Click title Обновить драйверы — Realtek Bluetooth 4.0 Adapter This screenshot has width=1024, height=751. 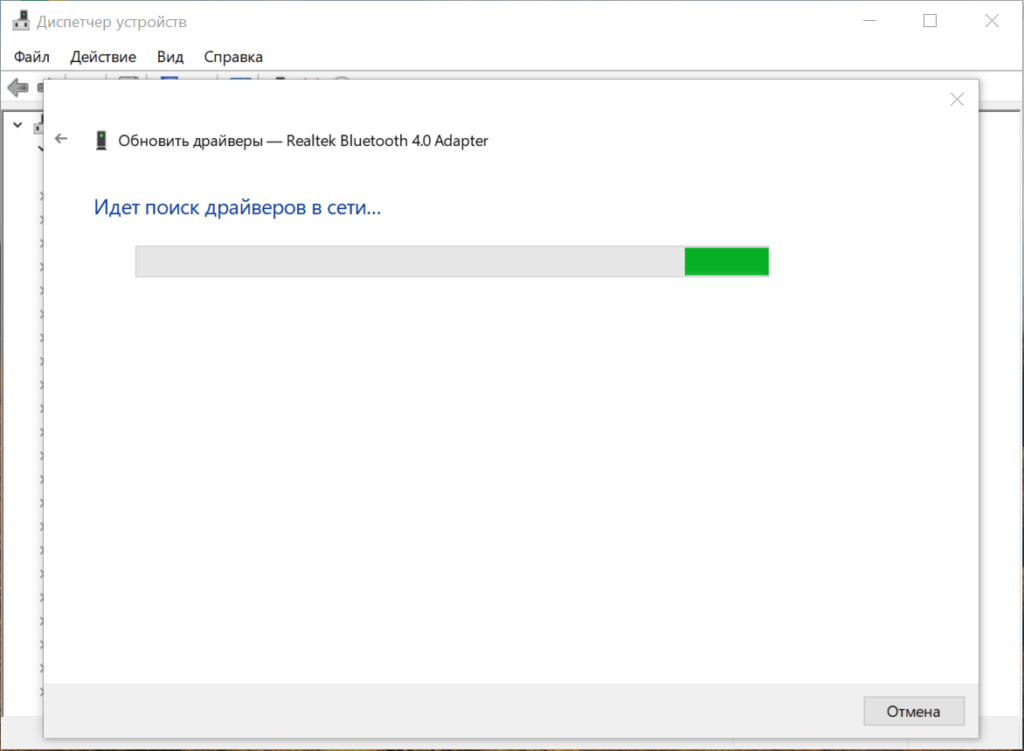coord(303,140)
